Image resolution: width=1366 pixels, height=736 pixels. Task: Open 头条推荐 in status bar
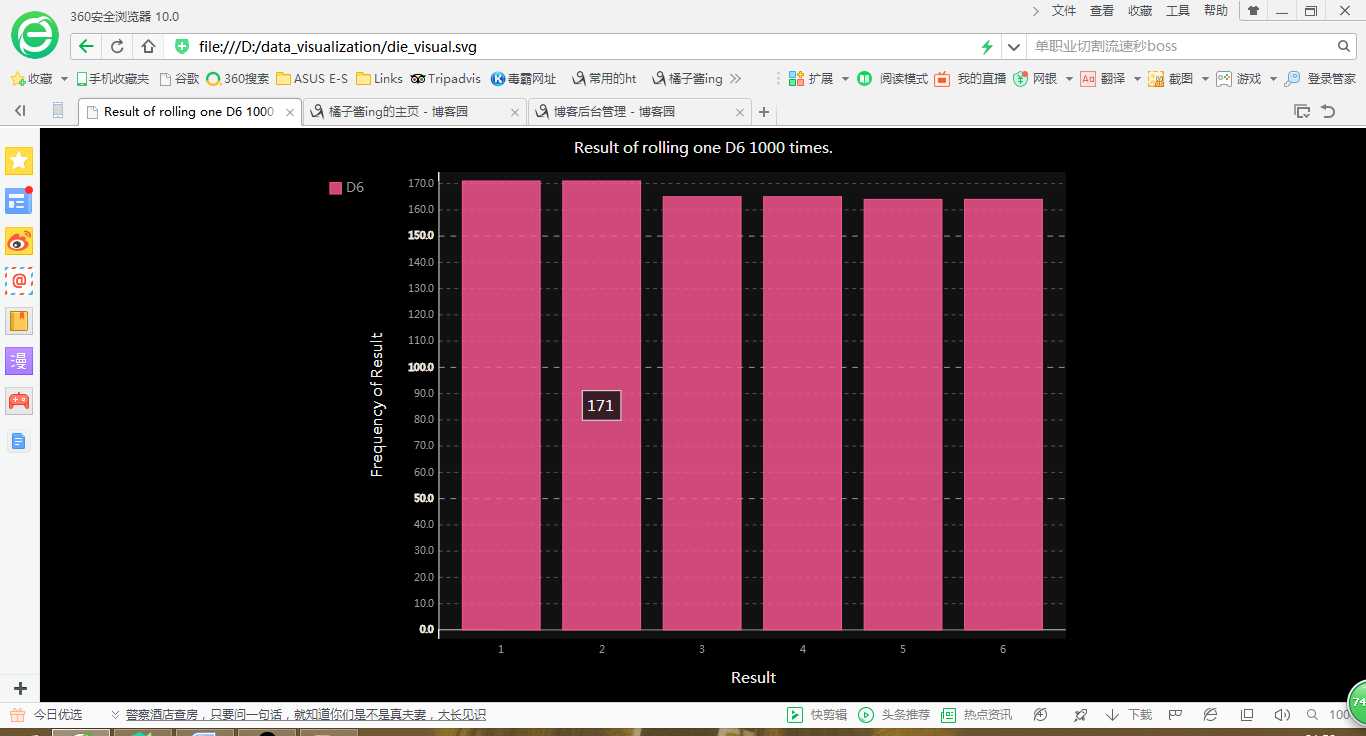click(x=894, y=715)
